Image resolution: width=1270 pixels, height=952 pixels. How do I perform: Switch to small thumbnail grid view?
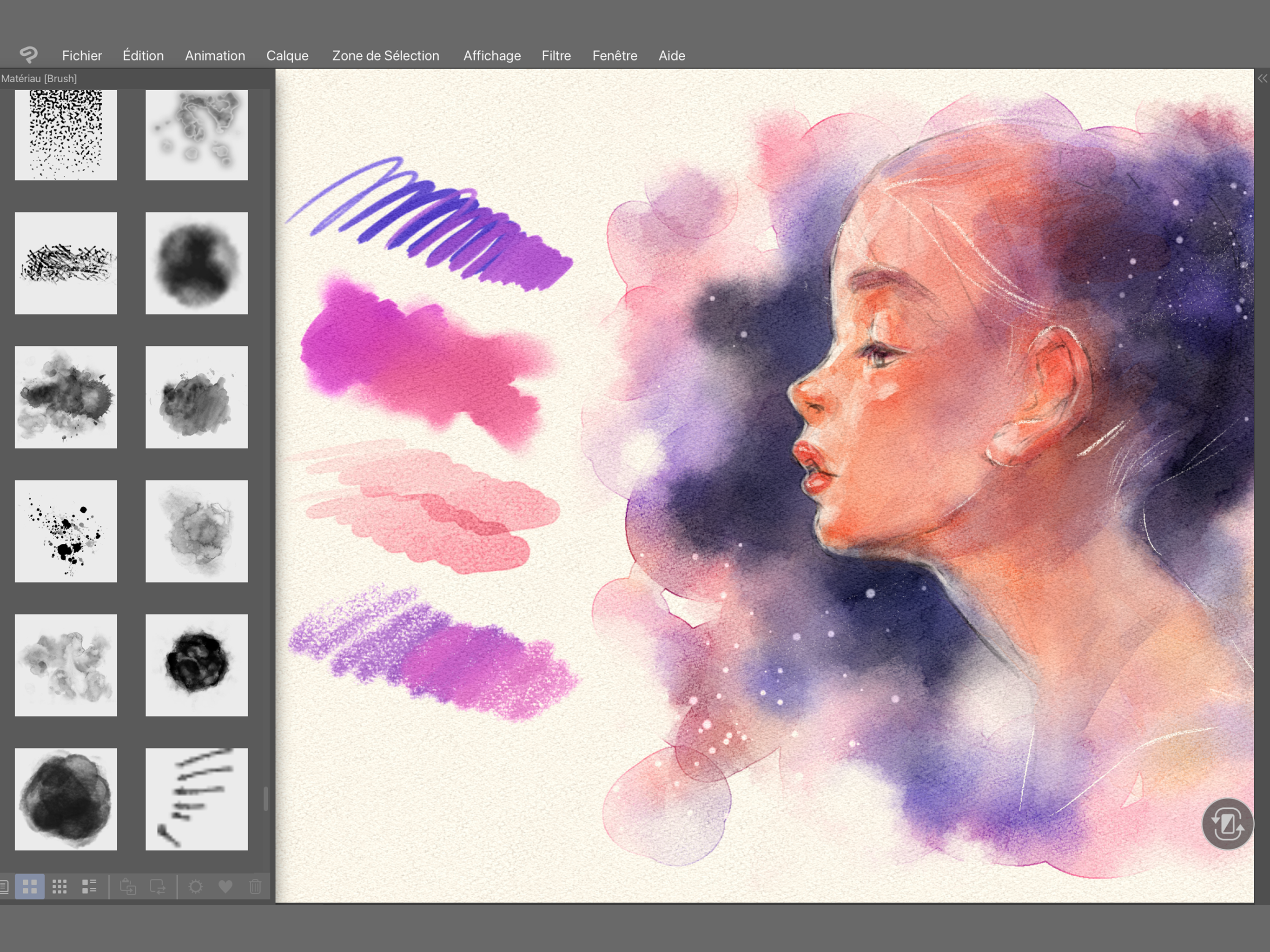(x=60, y=886)
